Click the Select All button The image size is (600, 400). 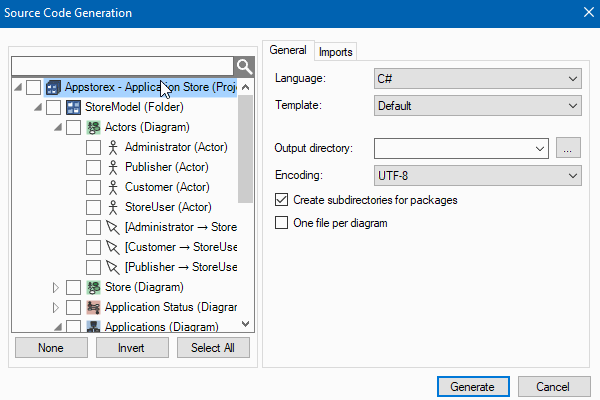(213, 348)
